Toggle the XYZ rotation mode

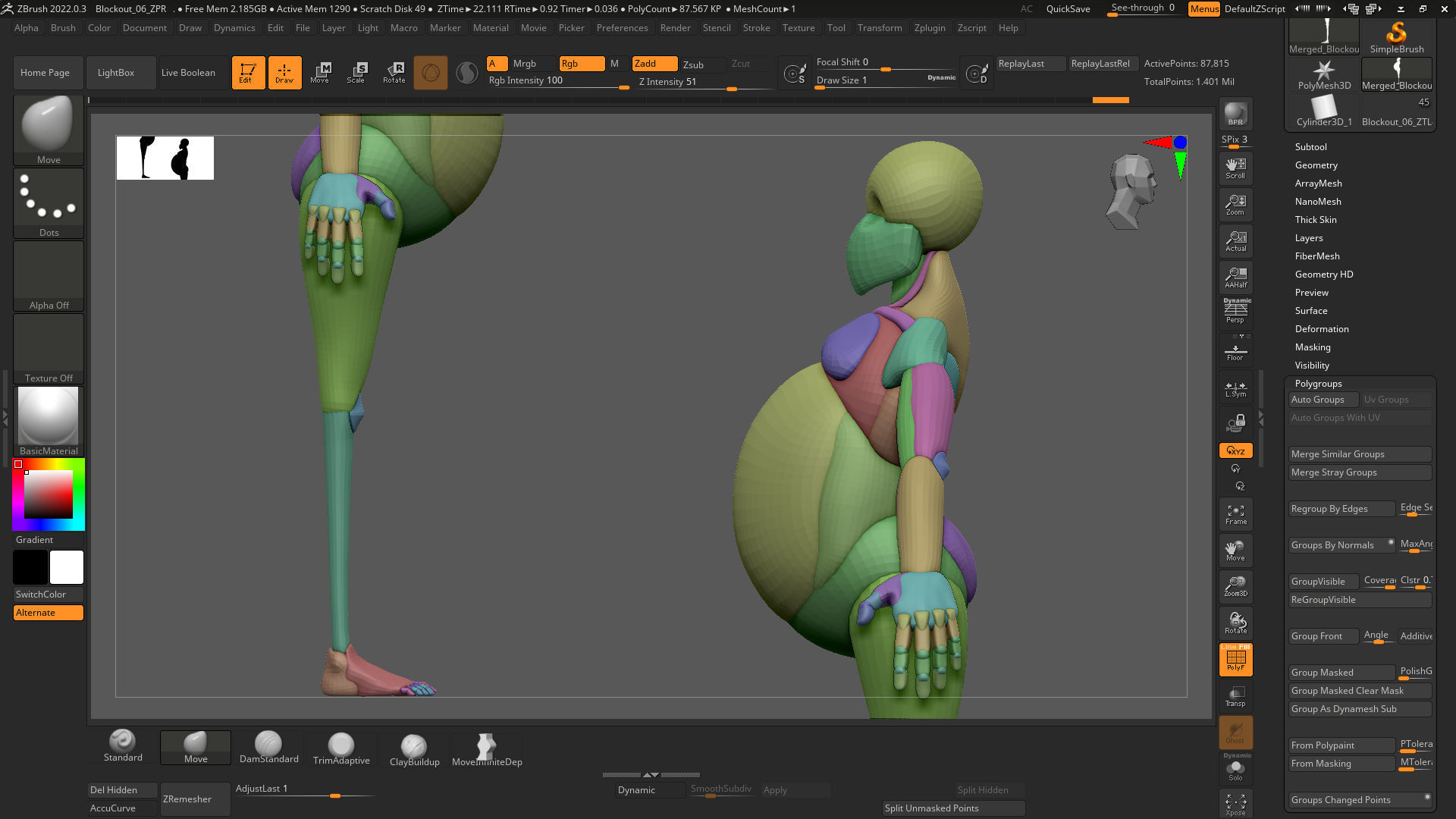point(1235,450)
